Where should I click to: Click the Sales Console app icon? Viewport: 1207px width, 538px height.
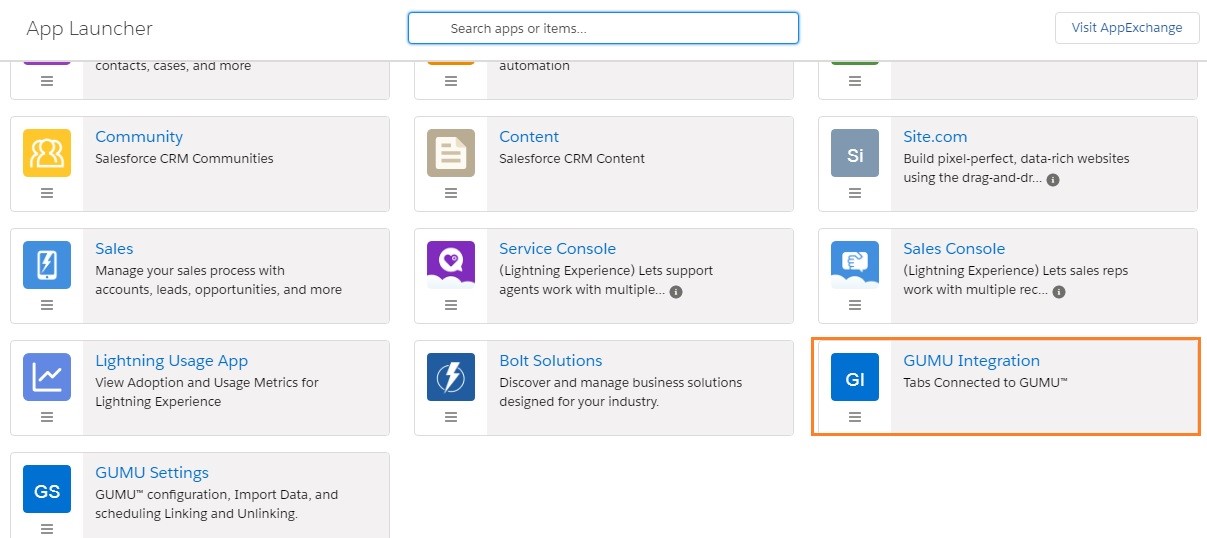tap(855, 265)
